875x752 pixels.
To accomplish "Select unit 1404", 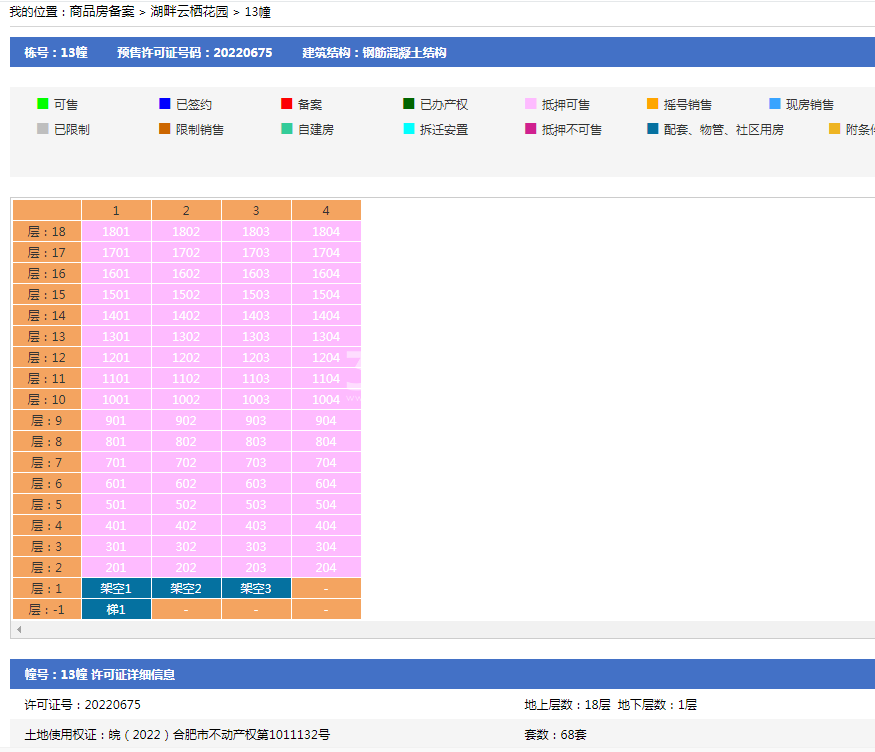I will point(326,316).
